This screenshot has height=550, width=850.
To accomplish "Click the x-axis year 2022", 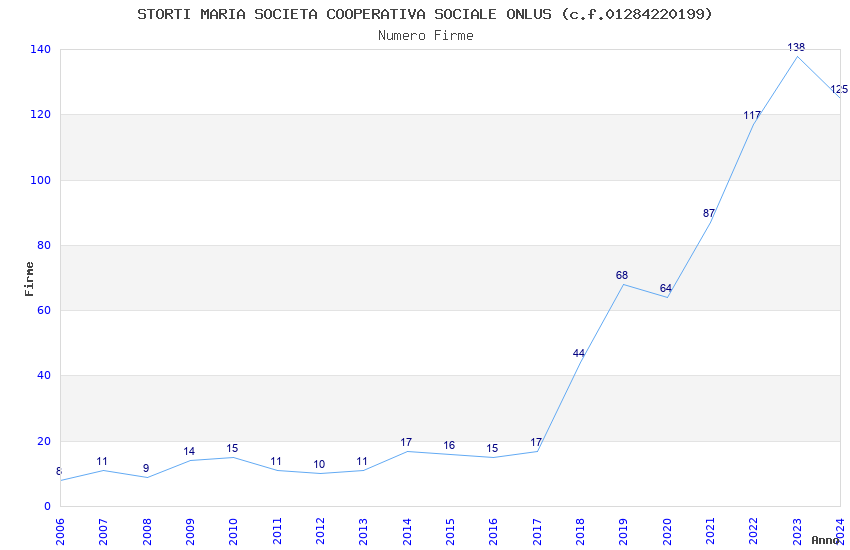I will coord(754,532).
